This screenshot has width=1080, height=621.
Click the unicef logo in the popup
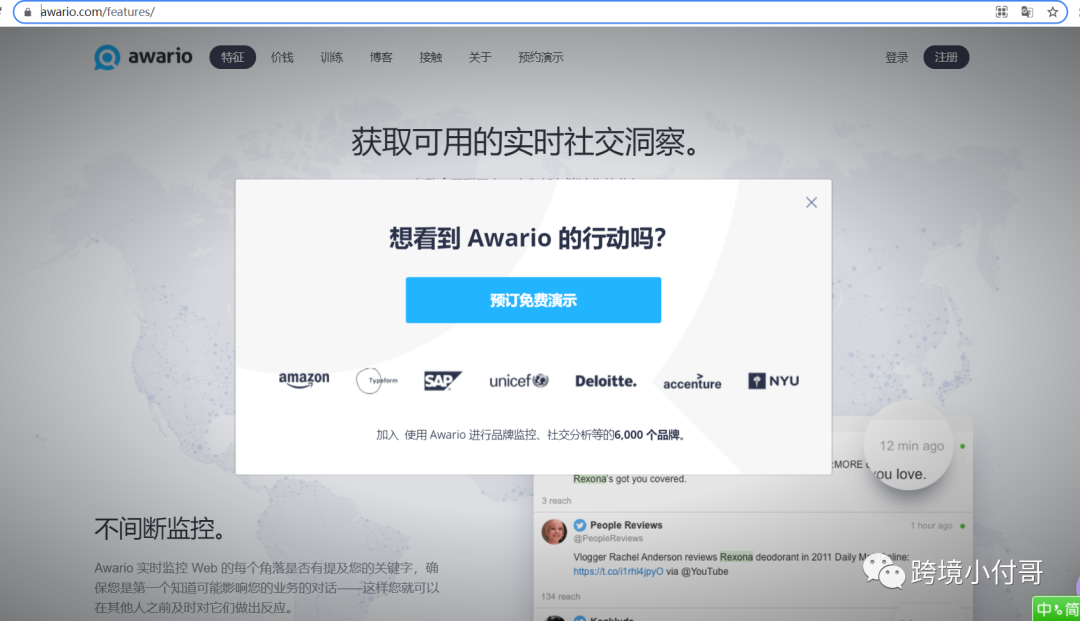(x=519, y=381)
